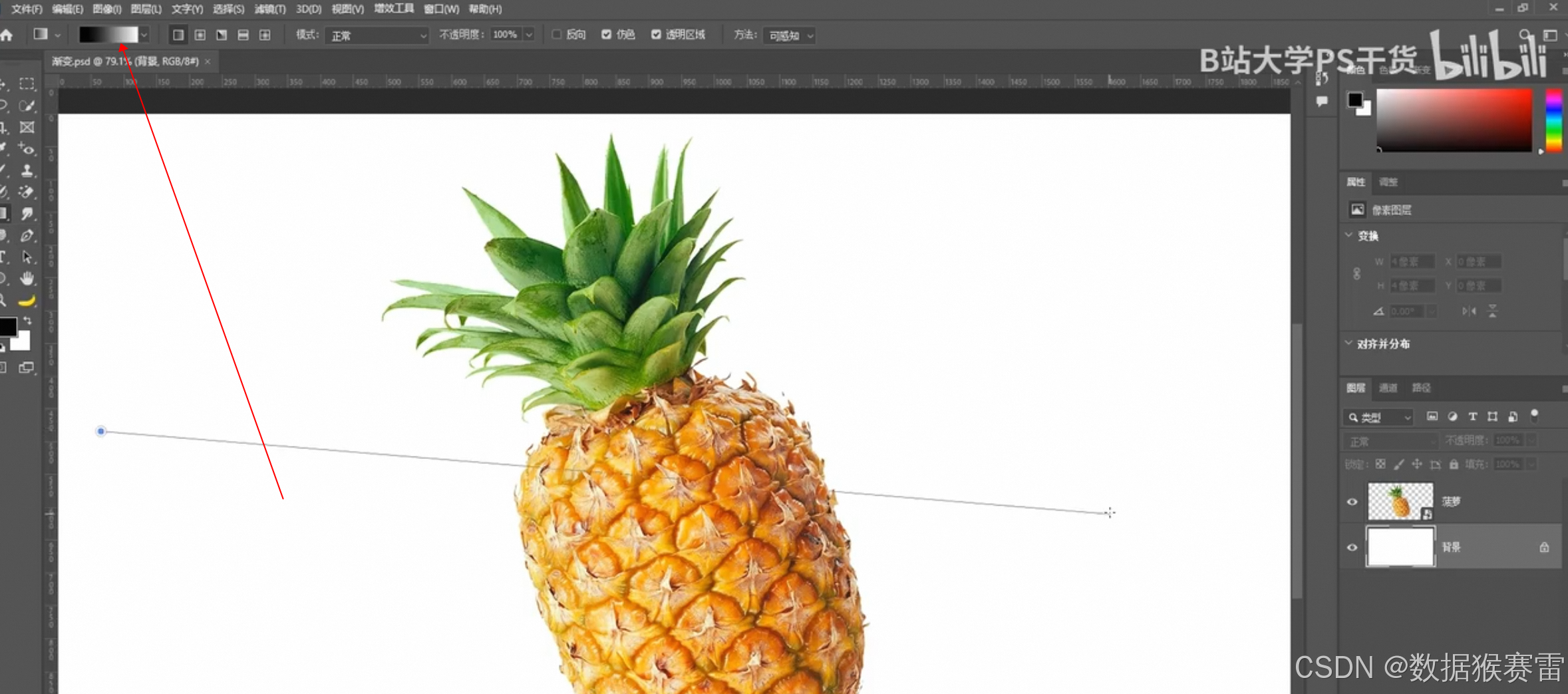The width and height of the screenshot is (1568, 694).
Task: Open the 方法 method dropdown
Action: coord(789,35)
